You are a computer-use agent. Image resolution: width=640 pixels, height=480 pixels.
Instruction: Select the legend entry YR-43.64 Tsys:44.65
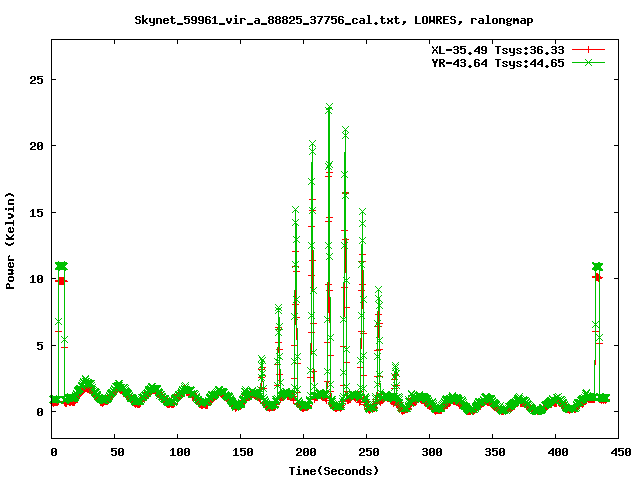[498, 63]
